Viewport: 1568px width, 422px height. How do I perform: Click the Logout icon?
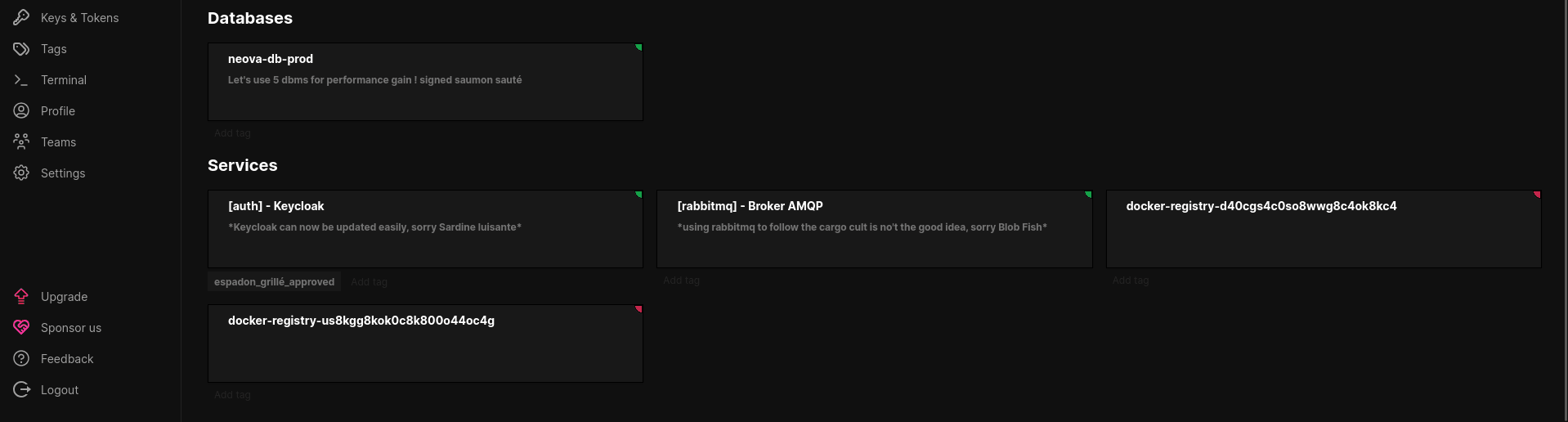tap(21, 390)
